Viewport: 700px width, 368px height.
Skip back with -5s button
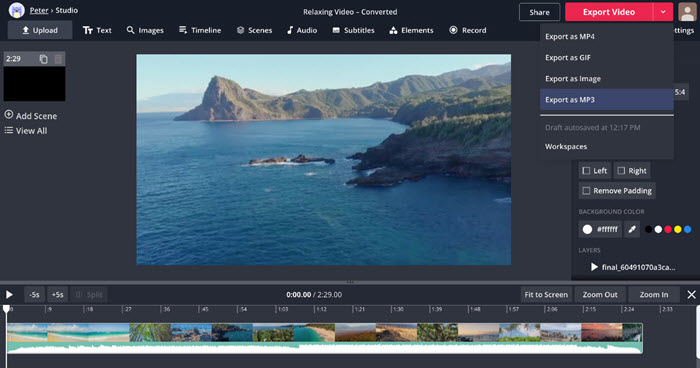coord(34,295)
